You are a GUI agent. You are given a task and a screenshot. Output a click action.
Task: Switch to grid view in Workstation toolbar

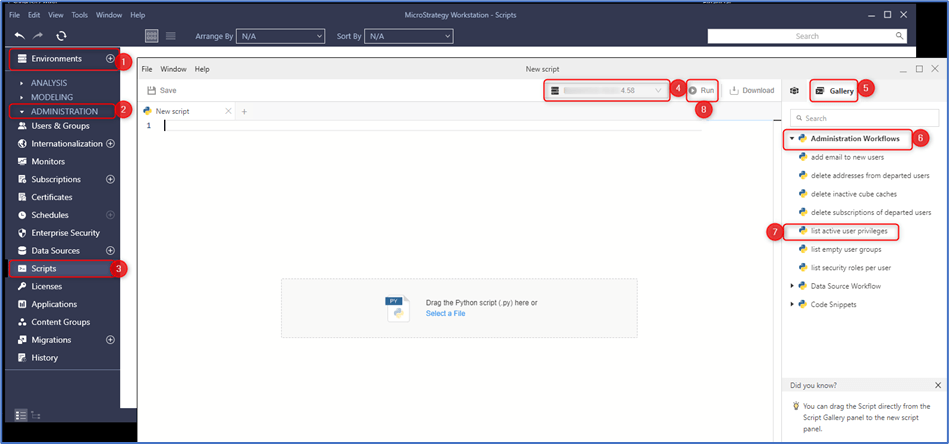pyautogui.click(x=152, y=36)
